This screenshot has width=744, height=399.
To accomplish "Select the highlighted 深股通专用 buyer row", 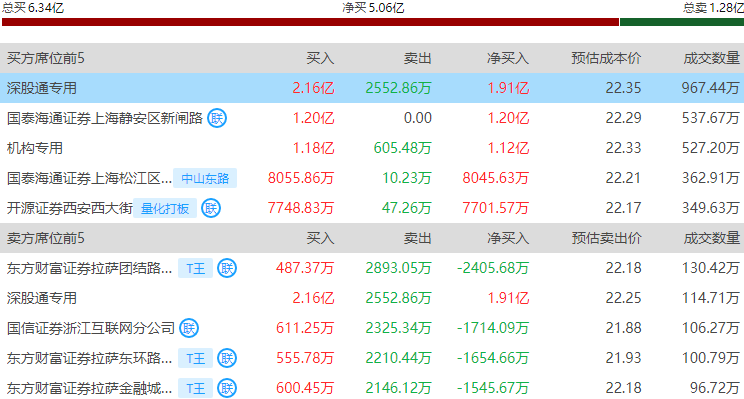I will tap(372, 88).
